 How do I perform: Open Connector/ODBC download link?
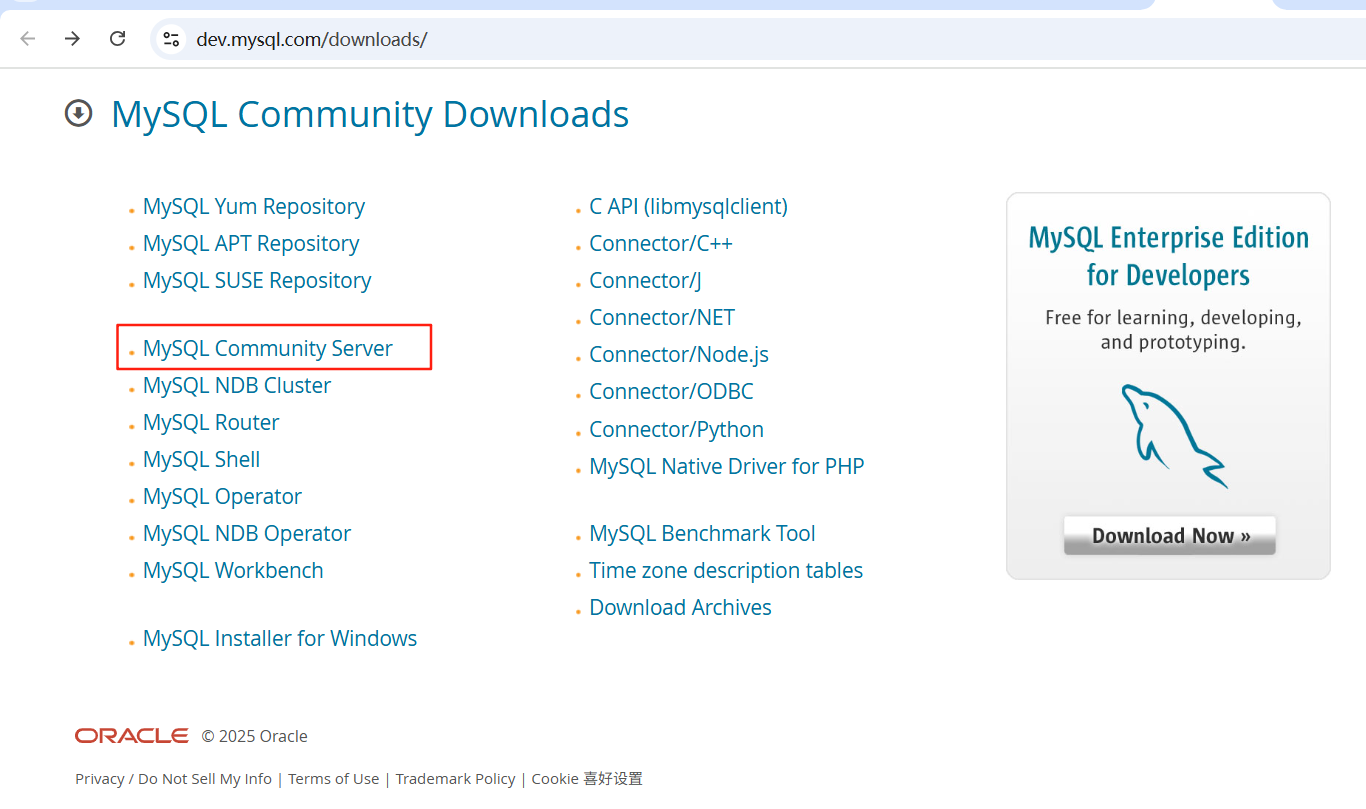pyautogui.click(x=671, y=391)
